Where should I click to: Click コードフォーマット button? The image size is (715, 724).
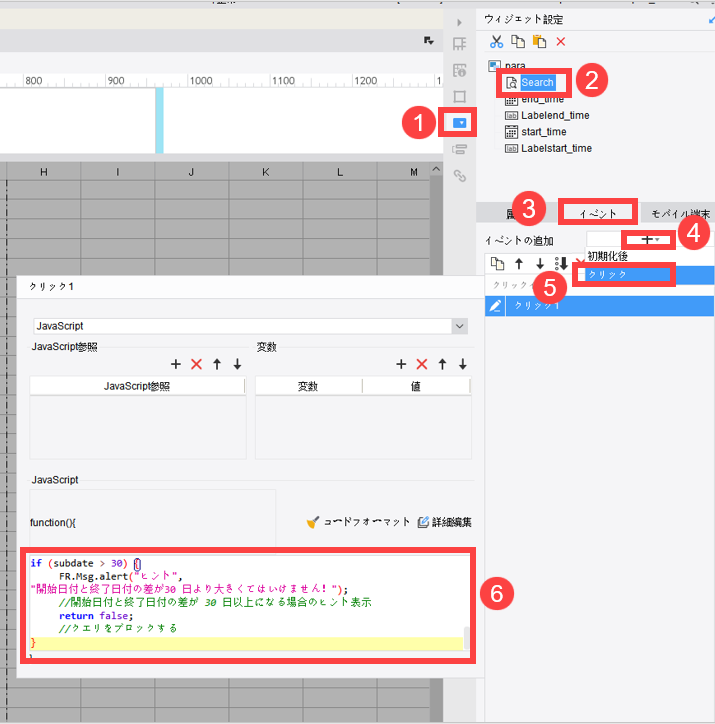pyautogui.click(x=359, y=522)
